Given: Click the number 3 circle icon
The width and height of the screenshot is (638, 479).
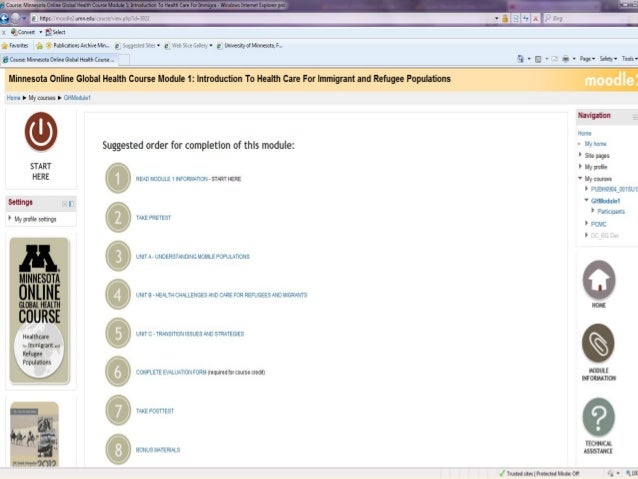Looking at the screenshot, I should point(118,256).
